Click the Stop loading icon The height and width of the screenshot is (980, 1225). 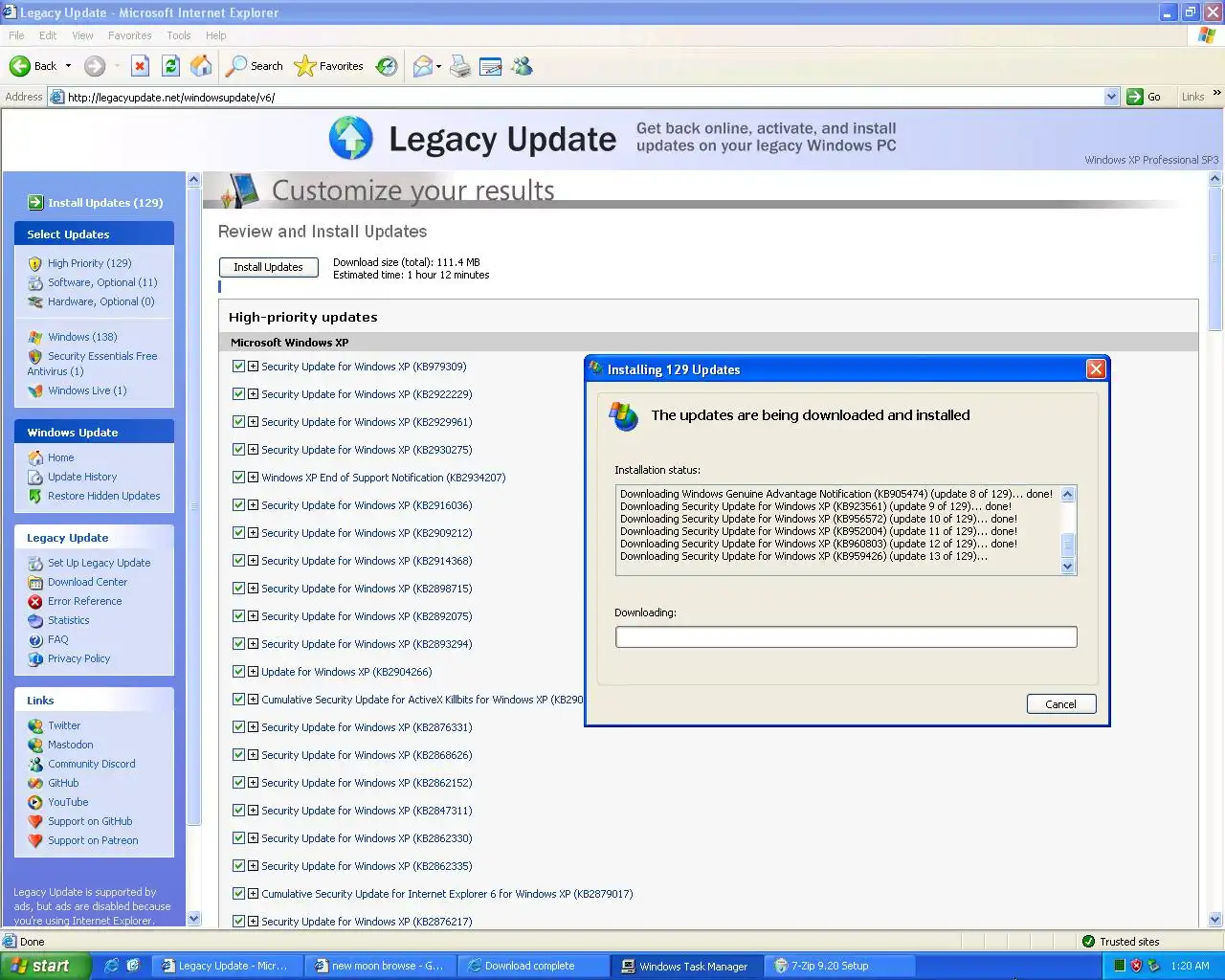(140, 66)
